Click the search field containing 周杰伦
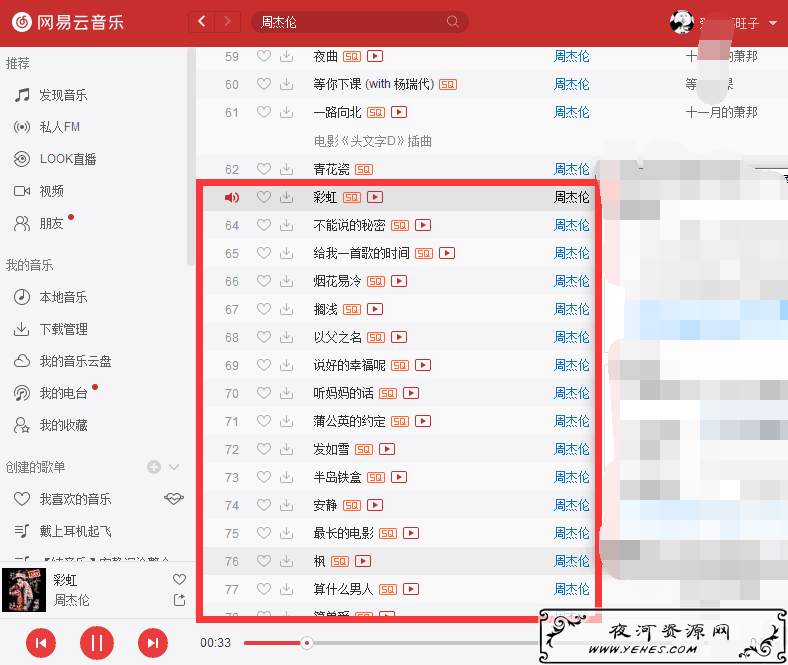This screenshot has width=788, height=665. coord(359,22)
